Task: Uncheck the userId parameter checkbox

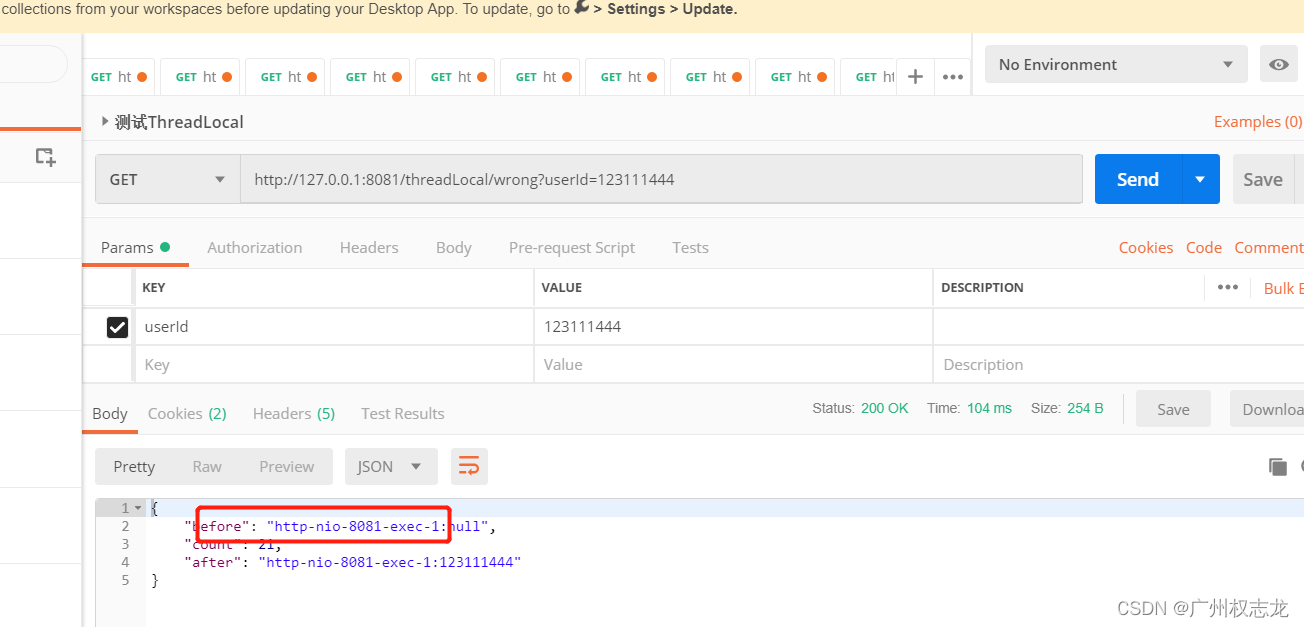Action: (117, 326)
